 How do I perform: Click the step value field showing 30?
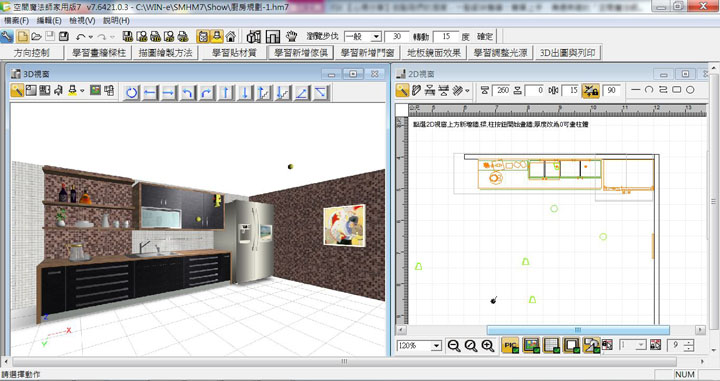397,36
